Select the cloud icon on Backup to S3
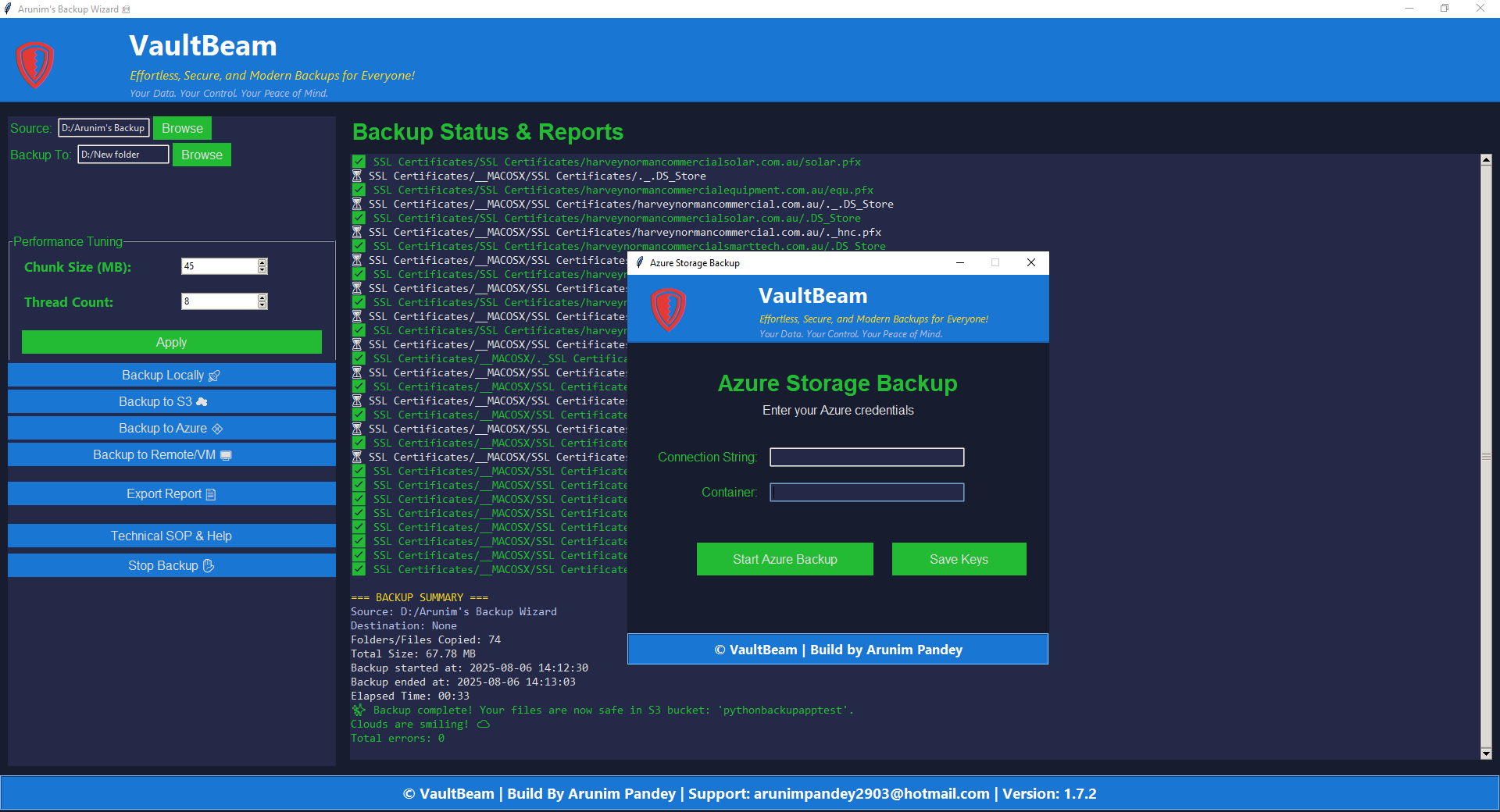 click(x=202, y=401)
